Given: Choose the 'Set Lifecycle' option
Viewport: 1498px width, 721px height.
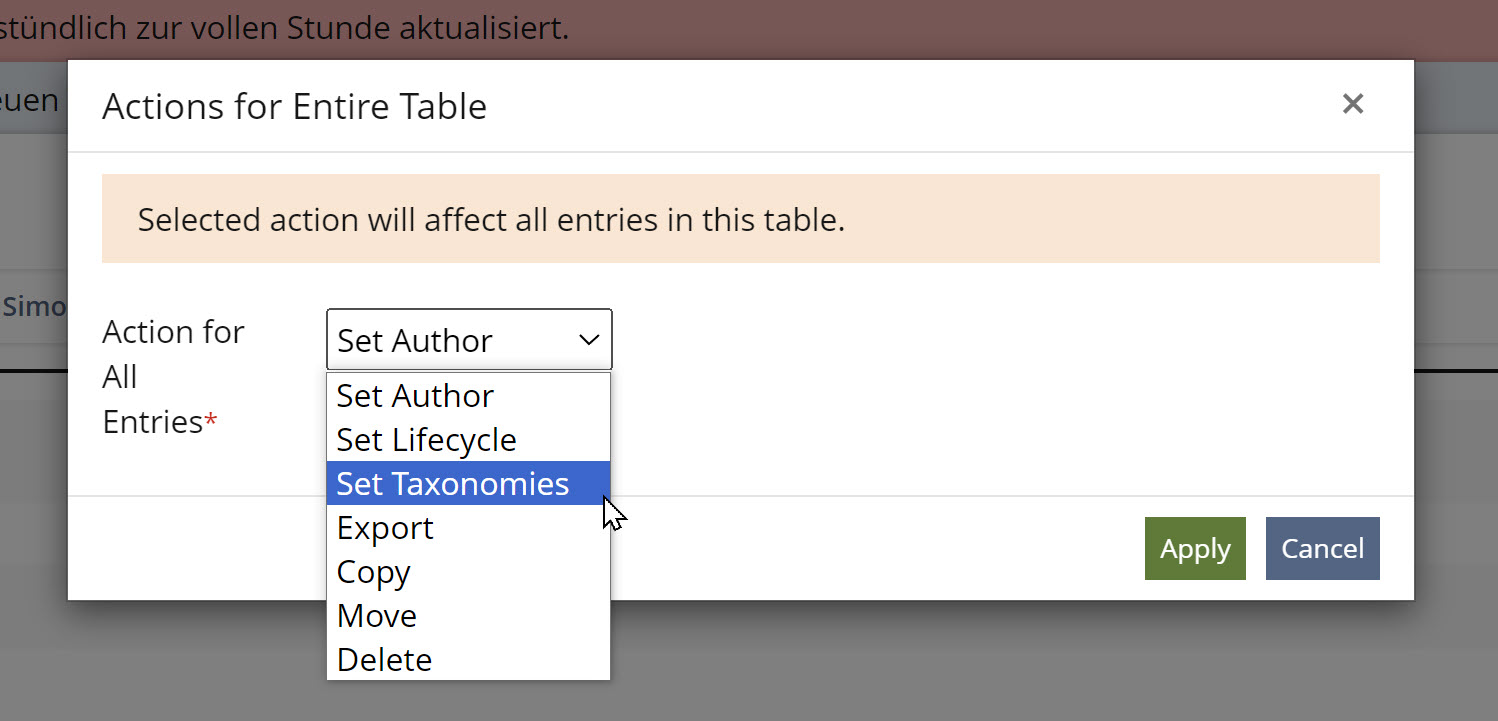Looking at the screenshot, I should (x=426, y=440).
